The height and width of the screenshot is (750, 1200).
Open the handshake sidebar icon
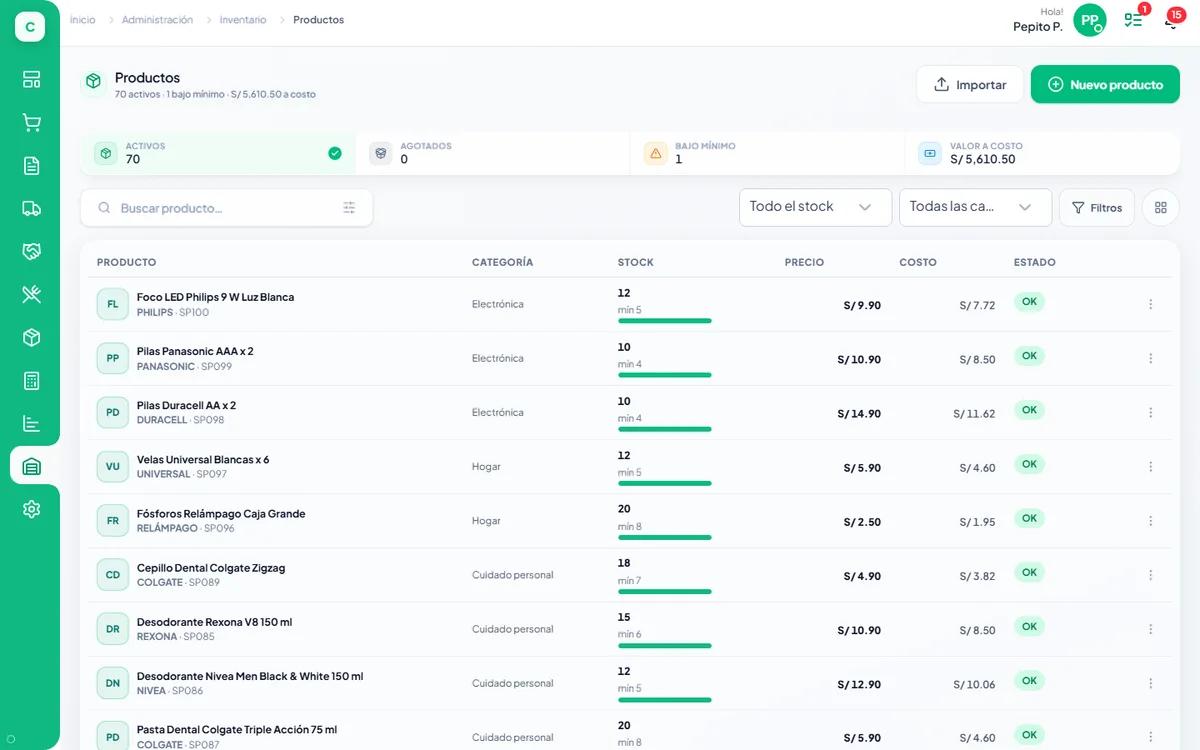pyautogui.click(x=31, y=252)
